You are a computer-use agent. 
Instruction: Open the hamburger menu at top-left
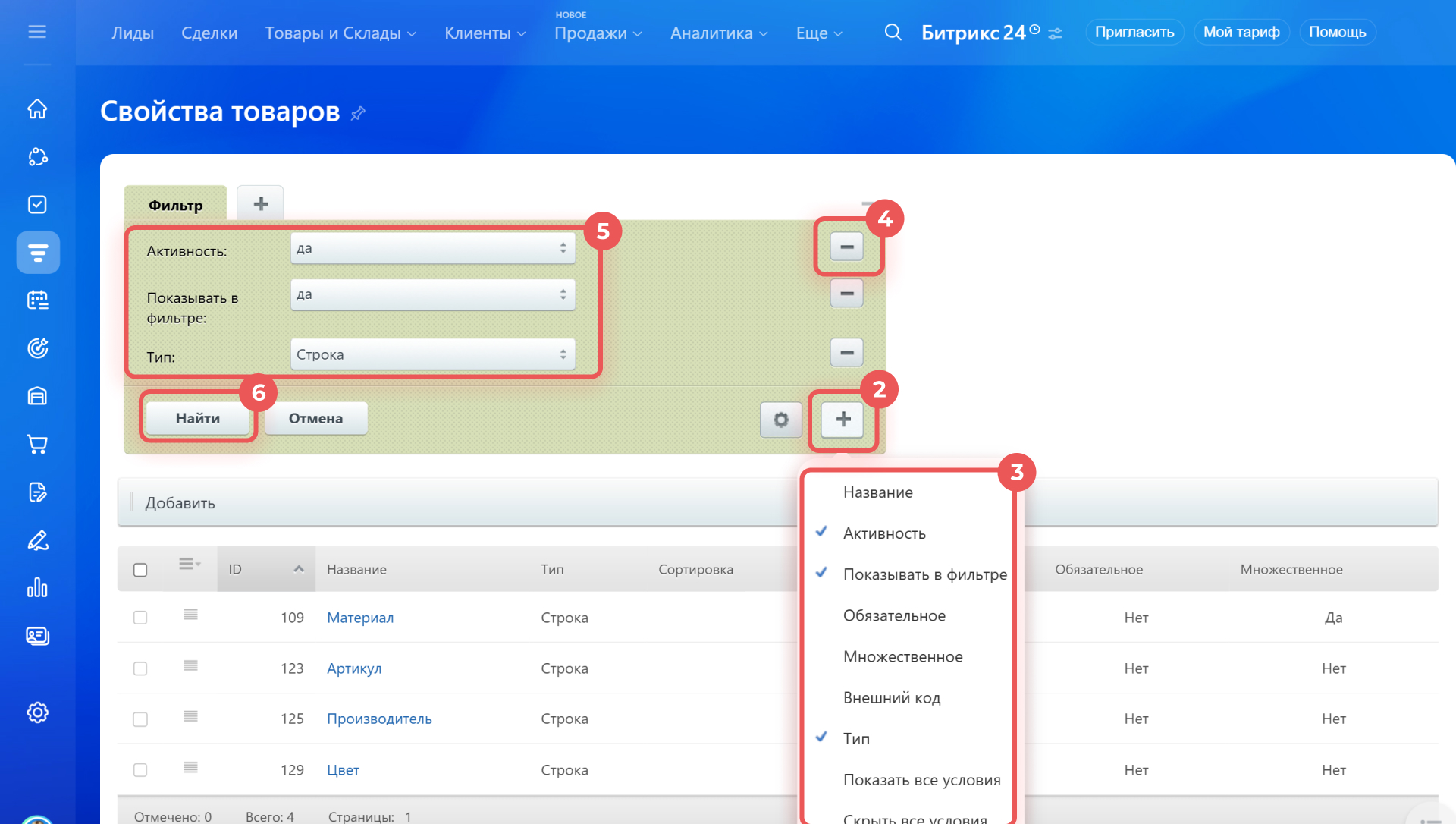click(x=37, y=32)
